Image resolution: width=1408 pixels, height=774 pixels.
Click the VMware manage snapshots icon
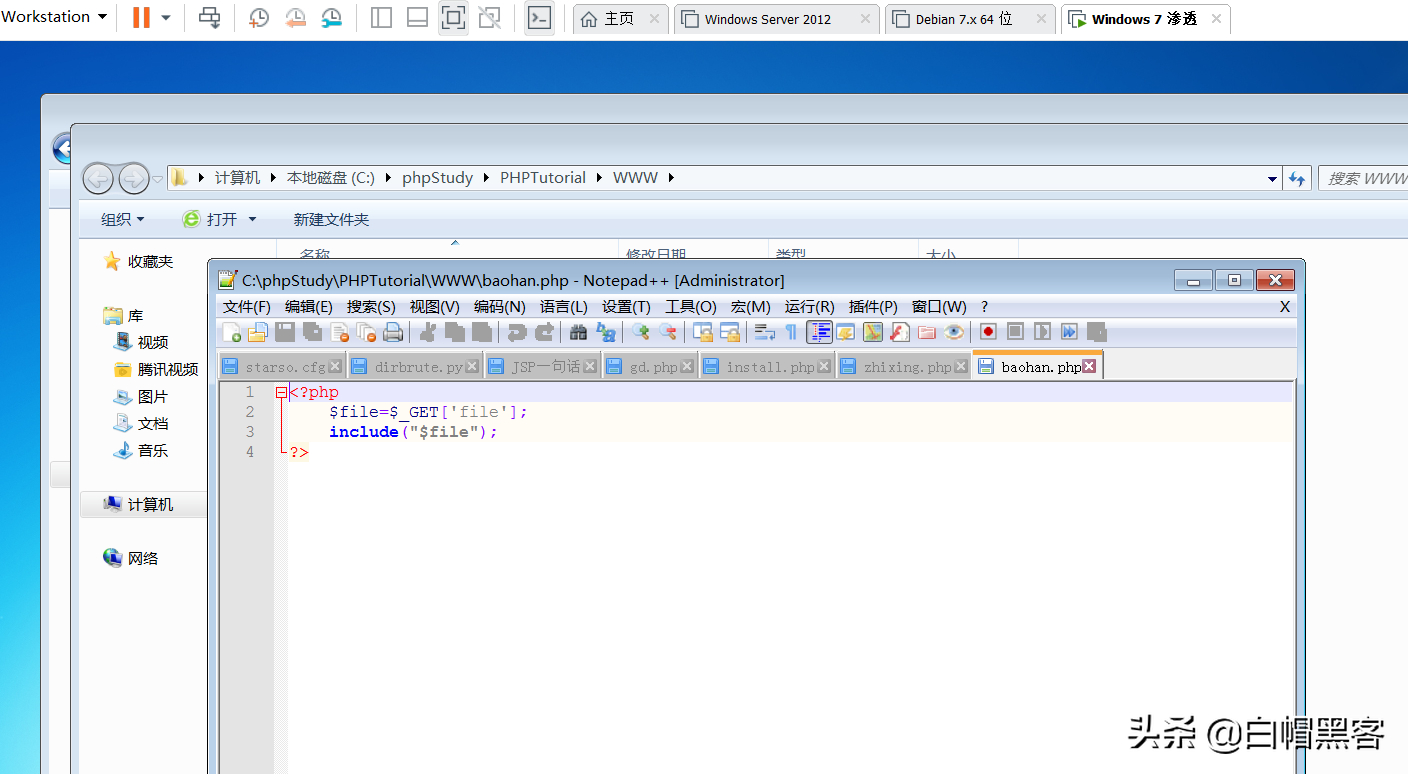[x=331, y=17]
